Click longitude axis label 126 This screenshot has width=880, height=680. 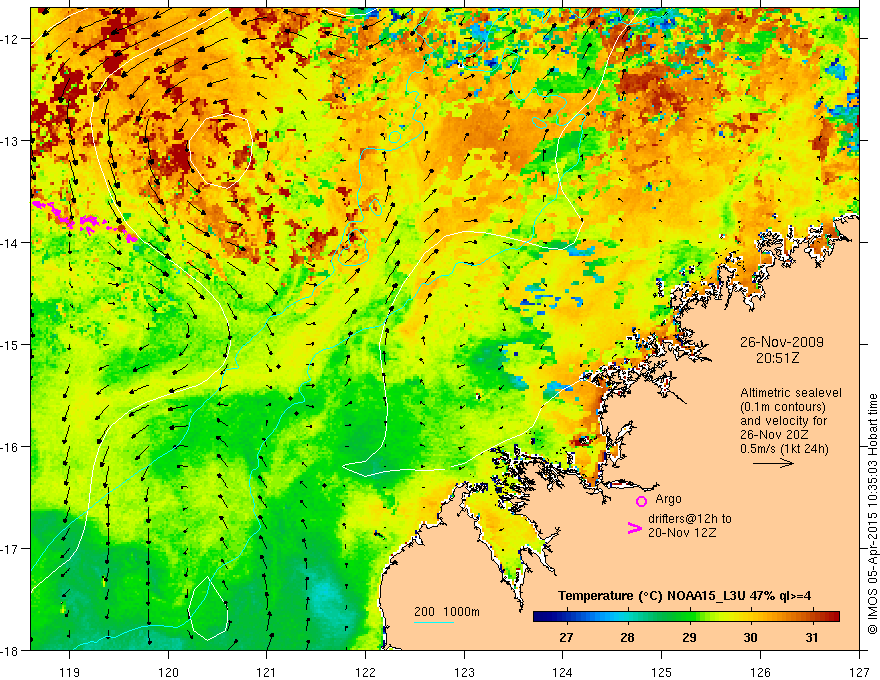pos(760,672)
